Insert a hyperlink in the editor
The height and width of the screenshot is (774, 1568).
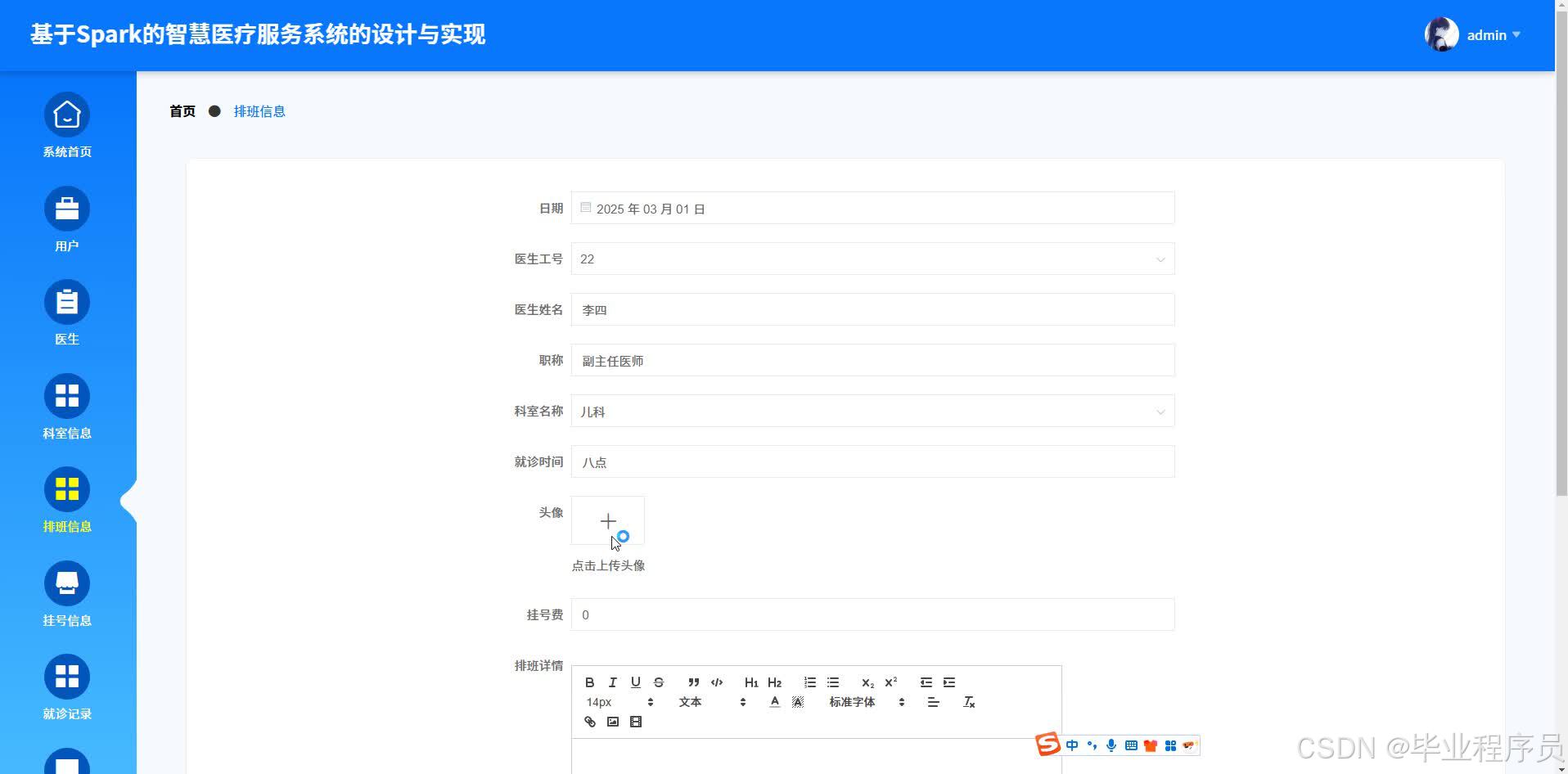(x=589, y=721)
